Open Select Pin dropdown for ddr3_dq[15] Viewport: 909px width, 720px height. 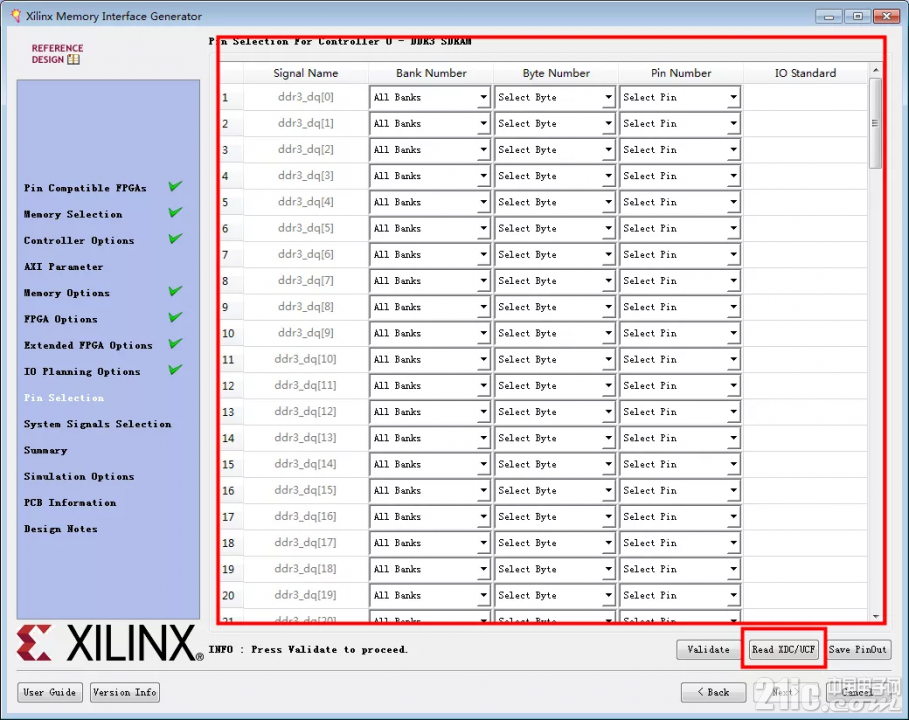point(680,490)
